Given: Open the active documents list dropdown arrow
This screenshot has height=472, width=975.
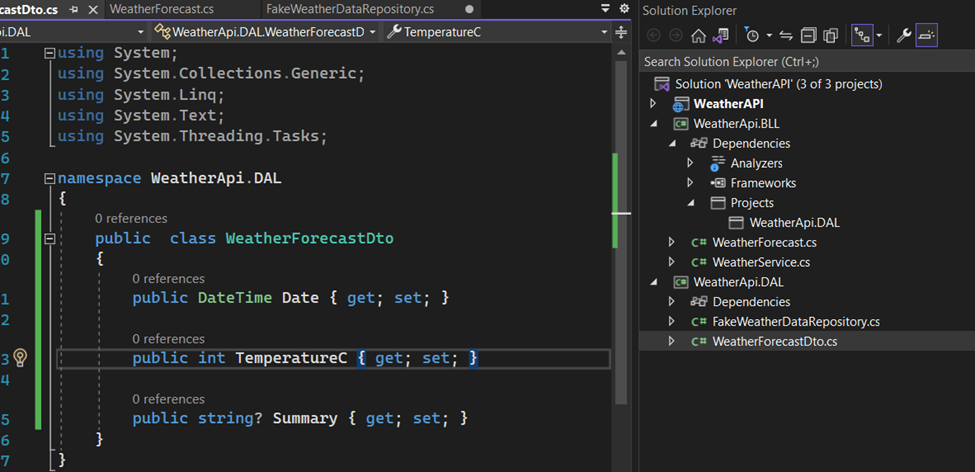Looking at the screenshot, I should click(x=606, y=8).
